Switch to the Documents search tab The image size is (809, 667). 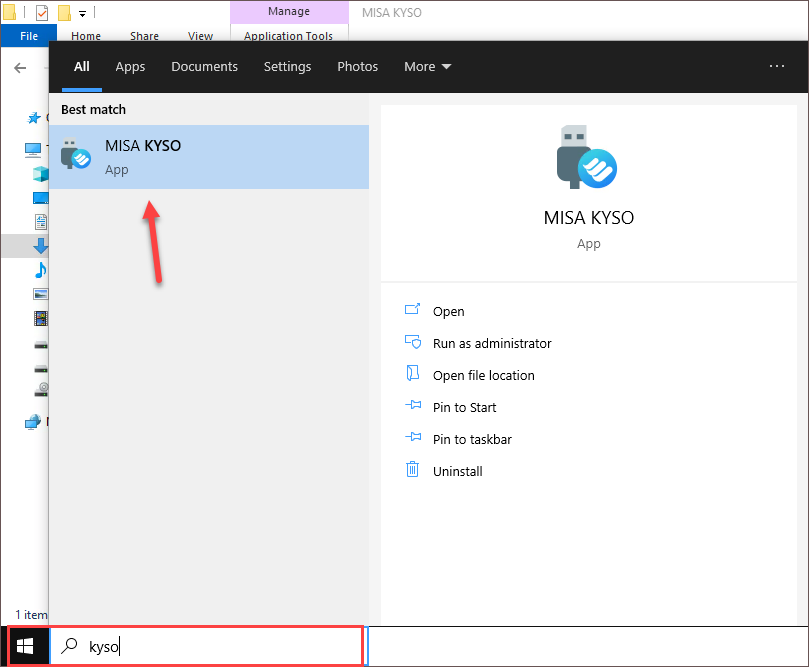[204, 67]
